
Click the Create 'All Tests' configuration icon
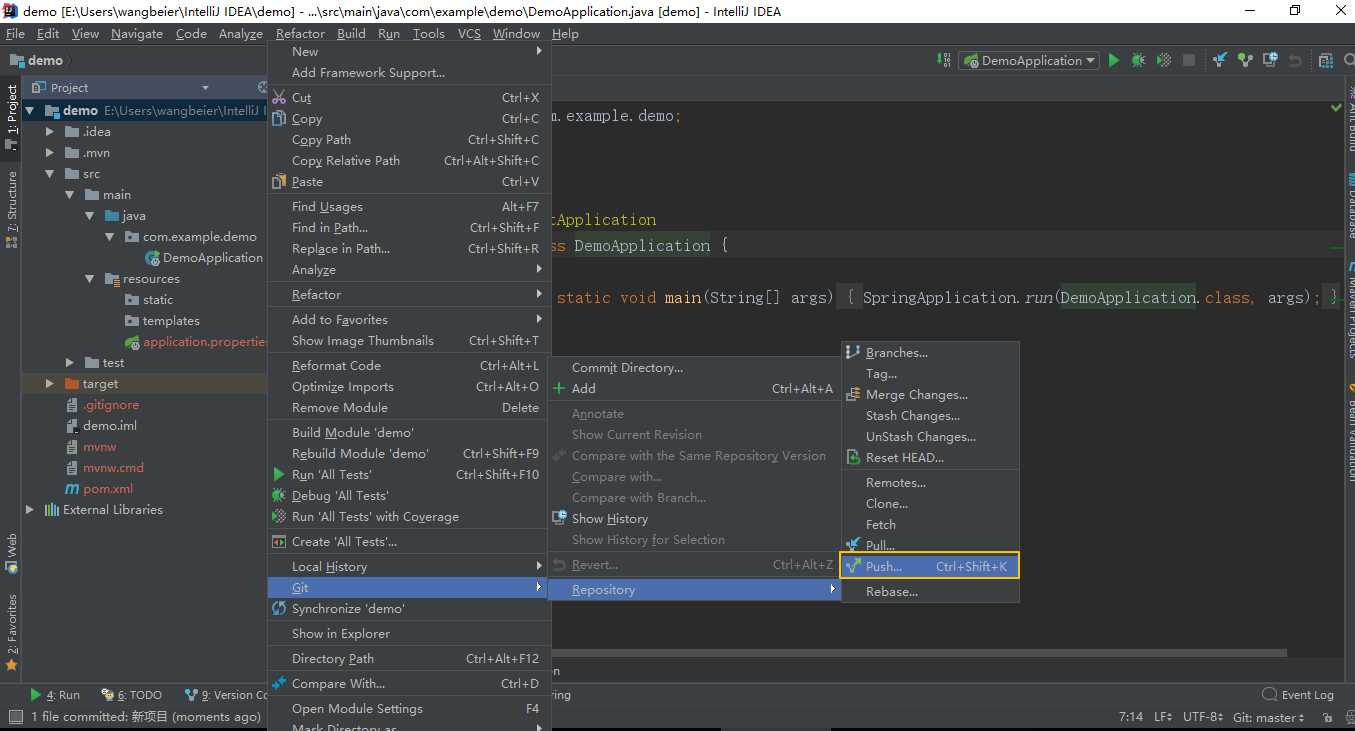tap(279, 541)
